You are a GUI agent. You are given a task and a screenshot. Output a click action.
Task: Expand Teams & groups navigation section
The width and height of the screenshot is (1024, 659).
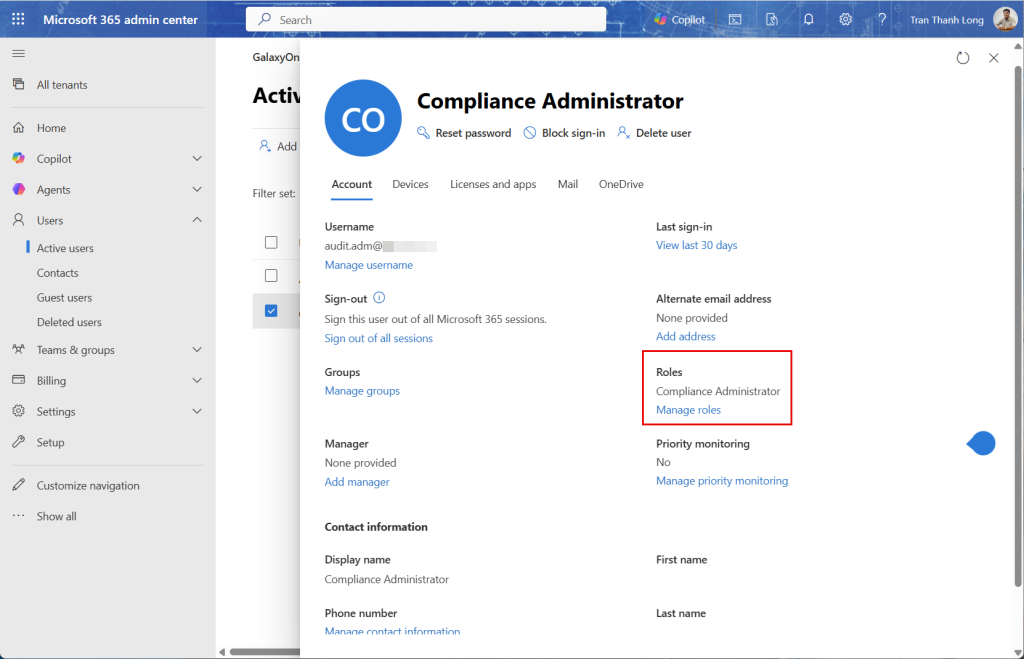pyautogui.click(x=197, y=350)
